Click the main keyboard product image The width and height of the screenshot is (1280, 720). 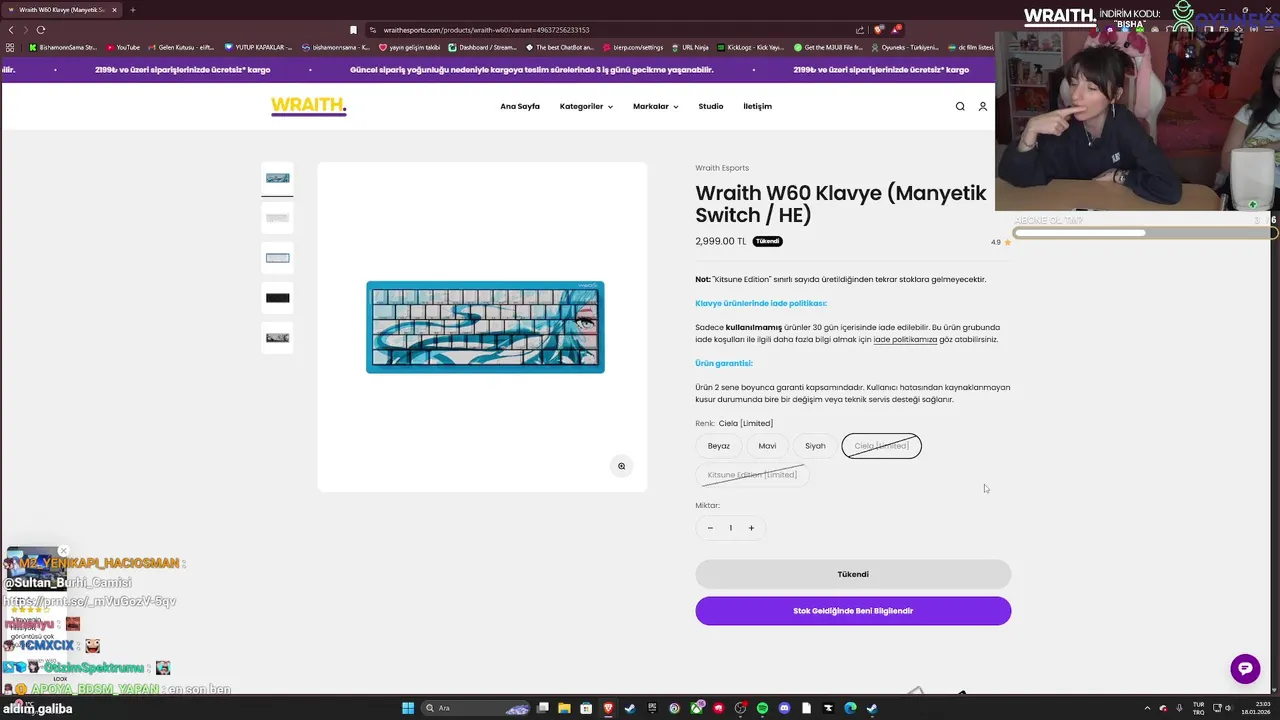point(485,327)
